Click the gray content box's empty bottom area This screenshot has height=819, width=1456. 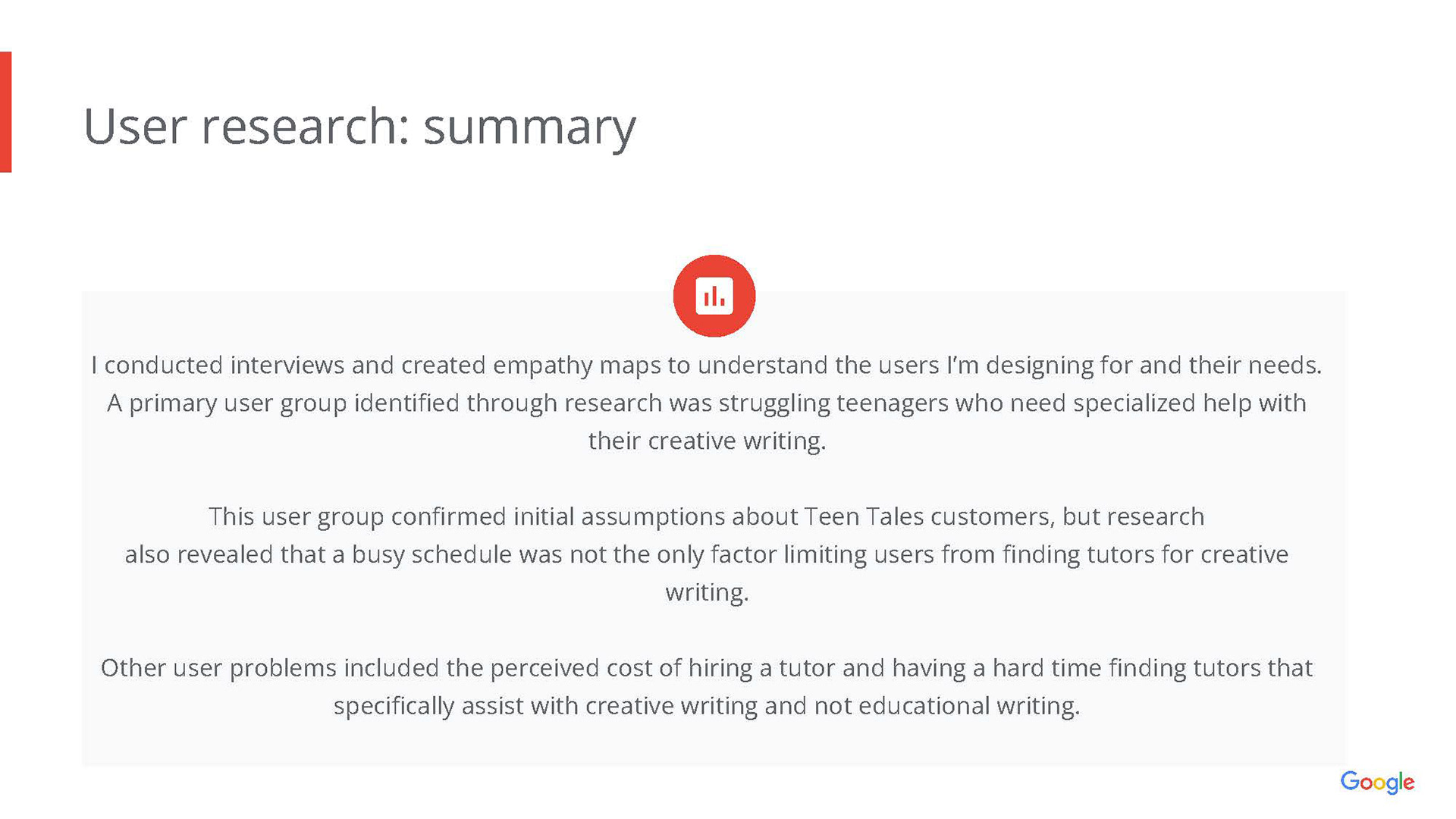pos(714,745)
